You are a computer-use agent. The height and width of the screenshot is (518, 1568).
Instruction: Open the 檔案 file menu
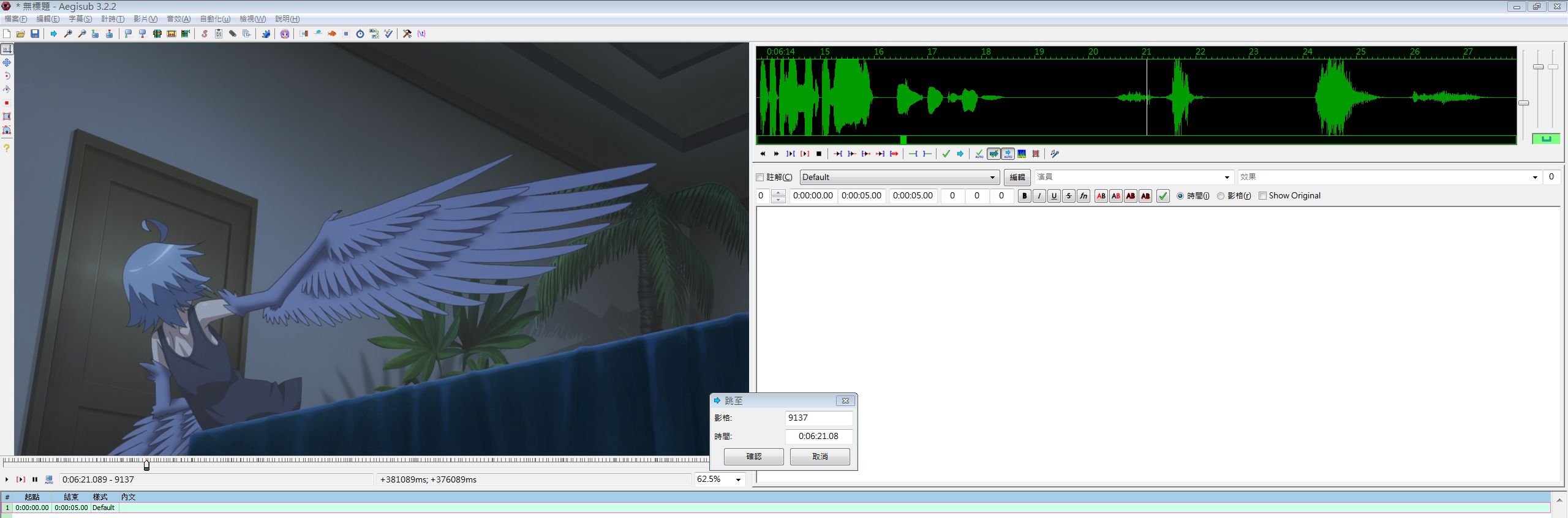[16, 19]
